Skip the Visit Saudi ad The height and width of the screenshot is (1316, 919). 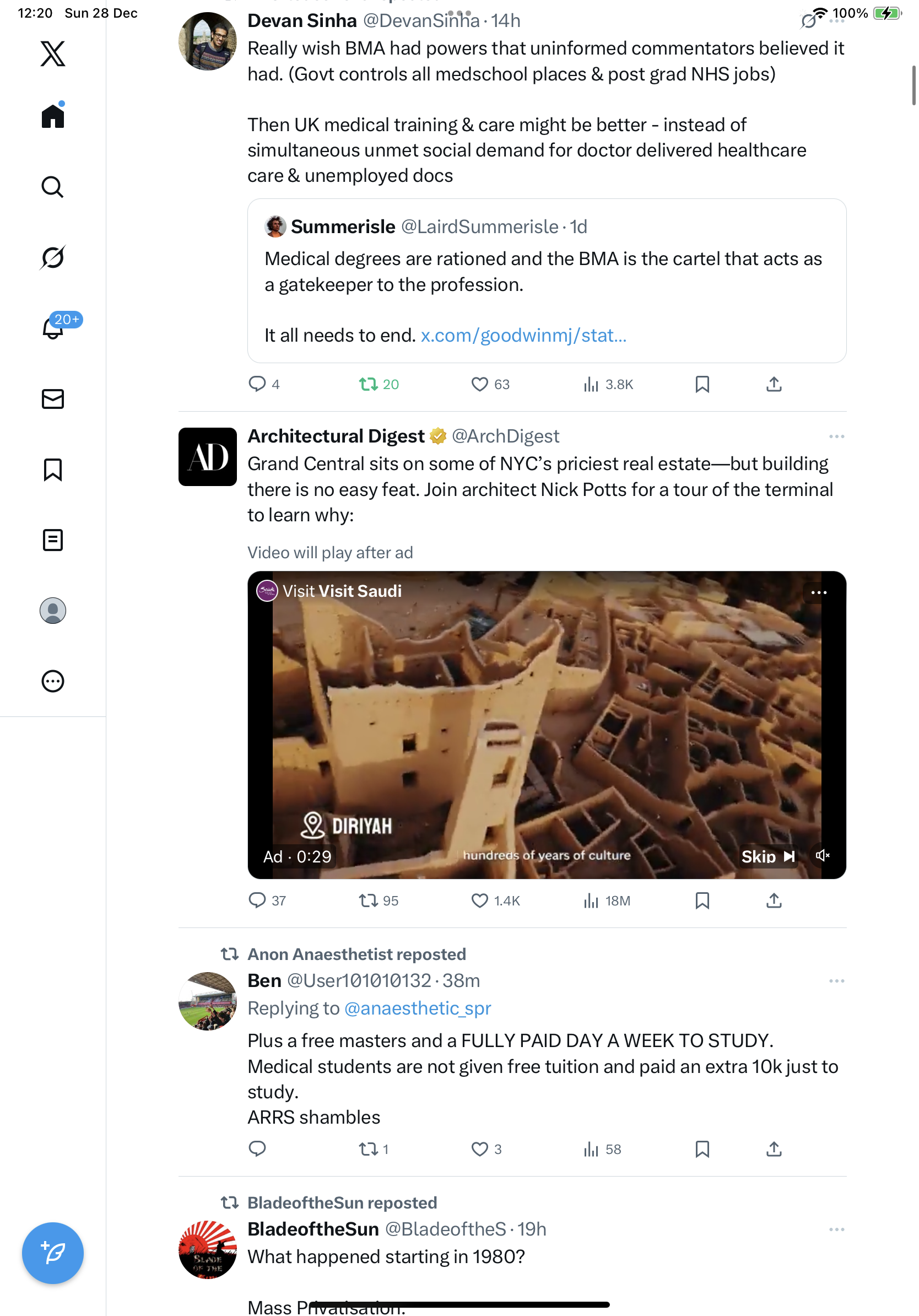coord(766,856)
